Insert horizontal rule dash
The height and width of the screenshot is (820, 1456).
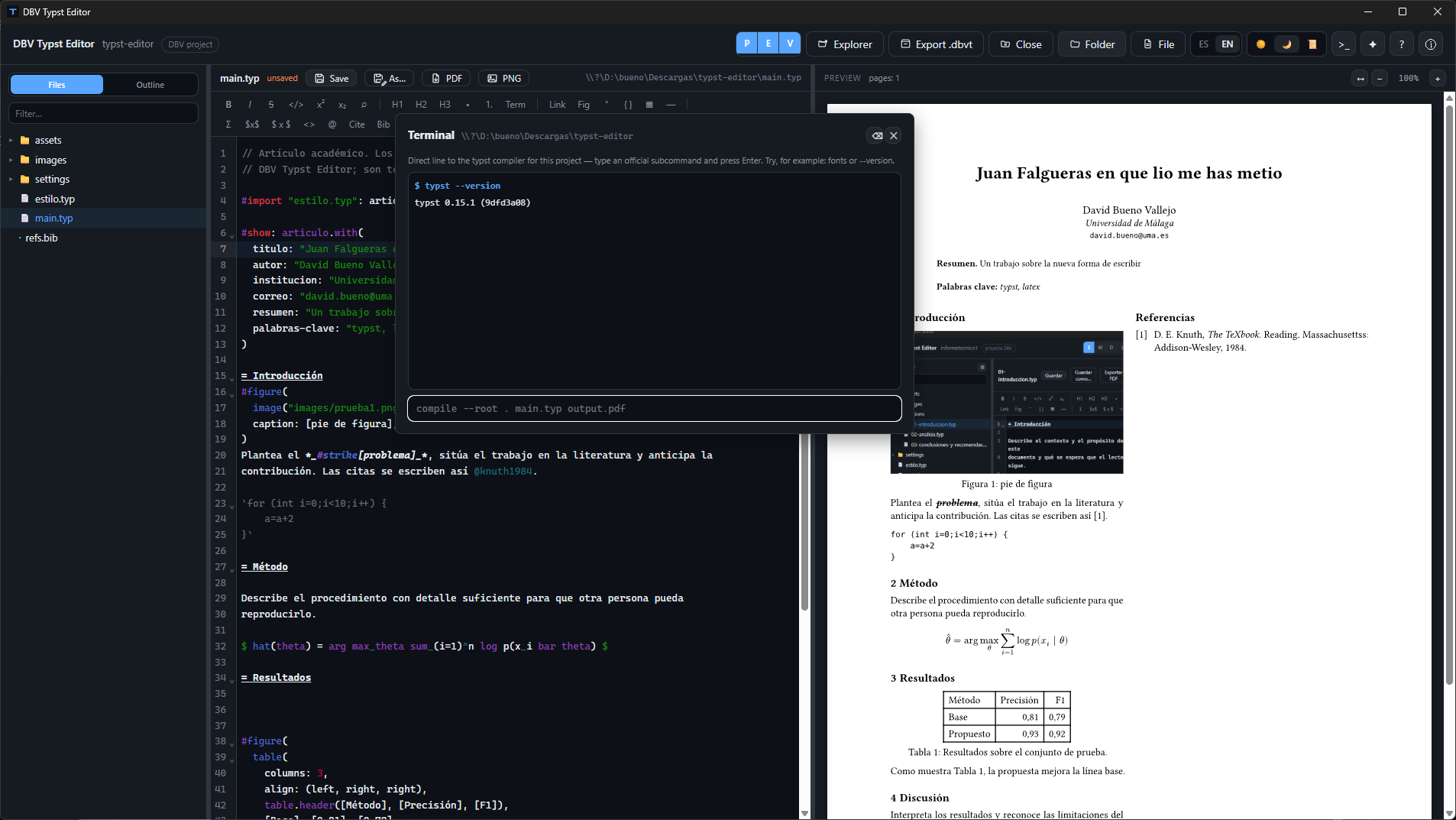click(671, 105)
